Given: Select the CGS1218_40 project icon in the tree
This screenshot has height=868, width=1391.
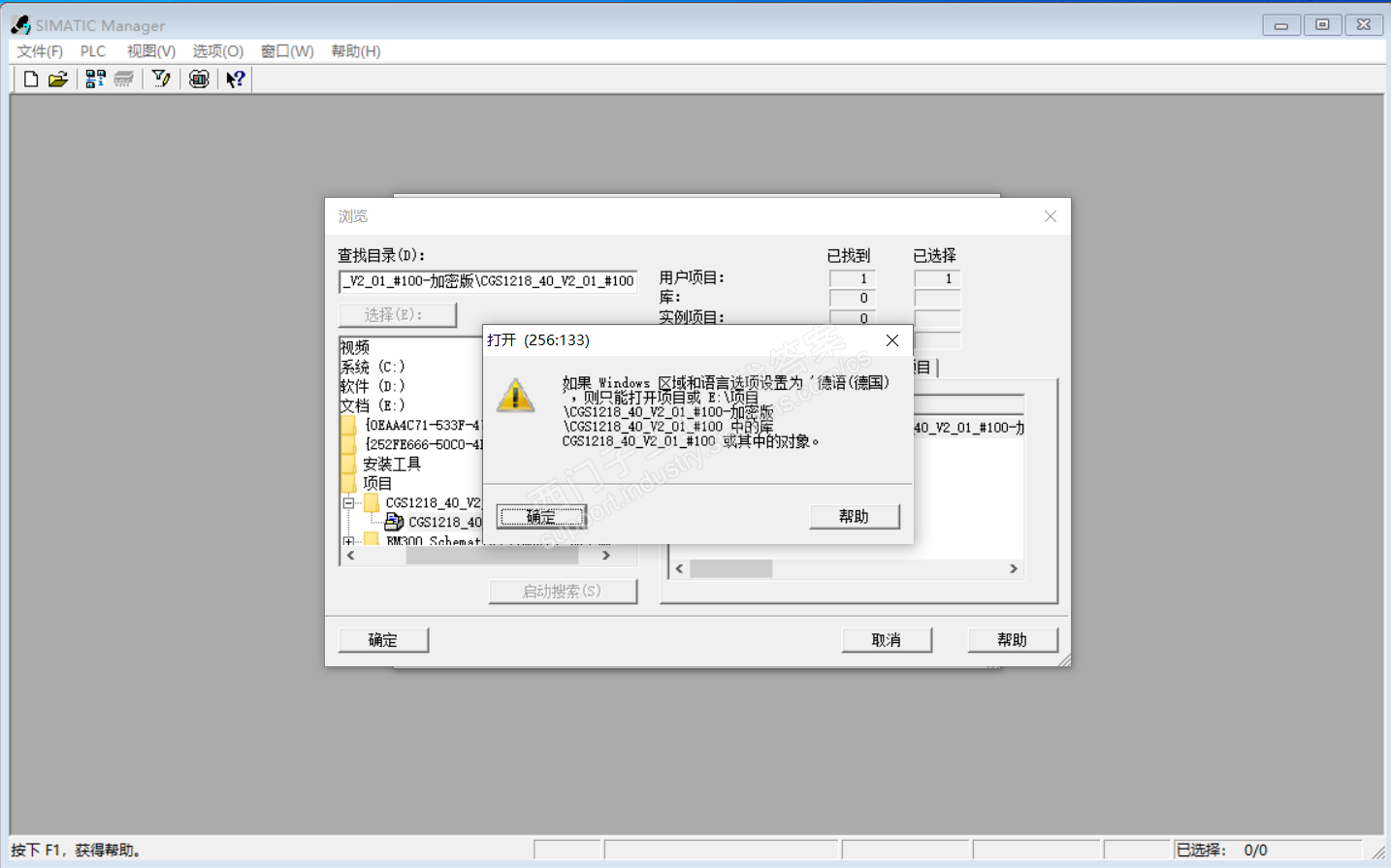Looking at the screenshot, I should click(394, 522).
